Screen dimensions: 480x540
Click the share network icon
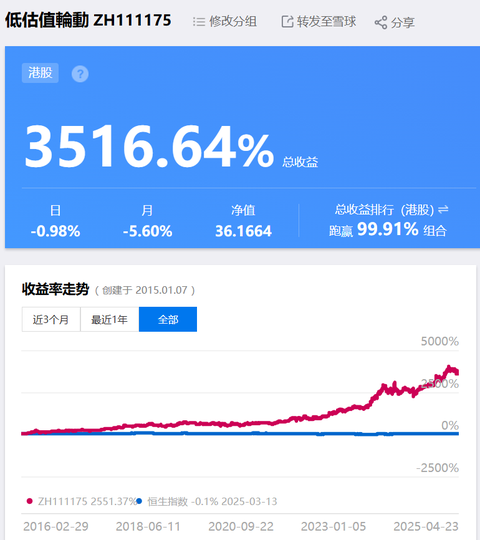click(380, 23)
